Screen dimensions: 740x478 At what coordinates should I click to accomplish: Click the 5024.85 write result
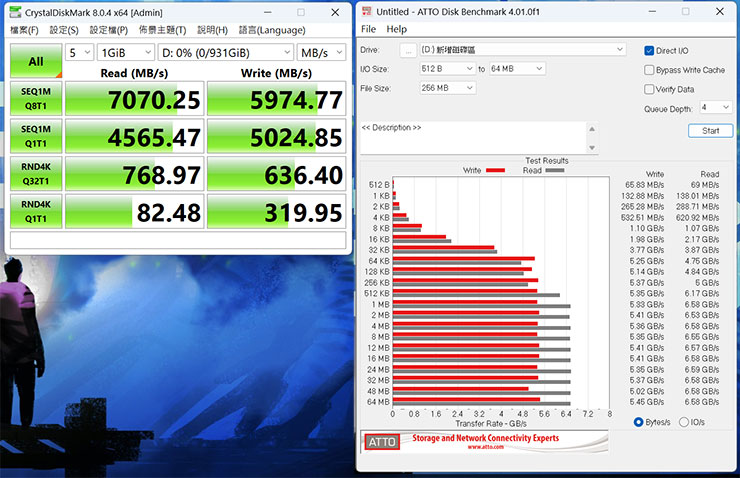[277, 136]
